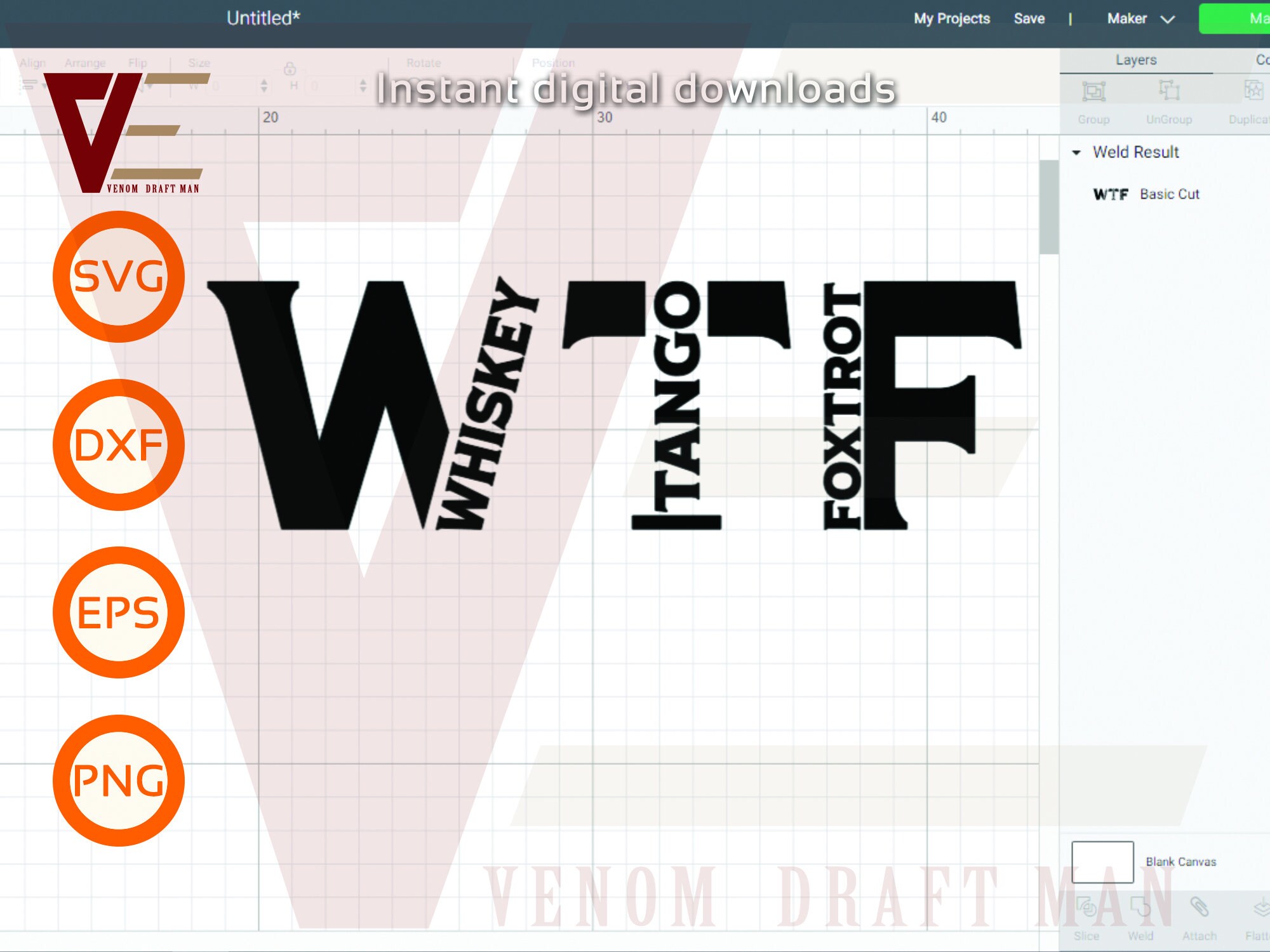Select the Weld tool
Viewport: 1270px width, 952px height.
(1141, 908)
